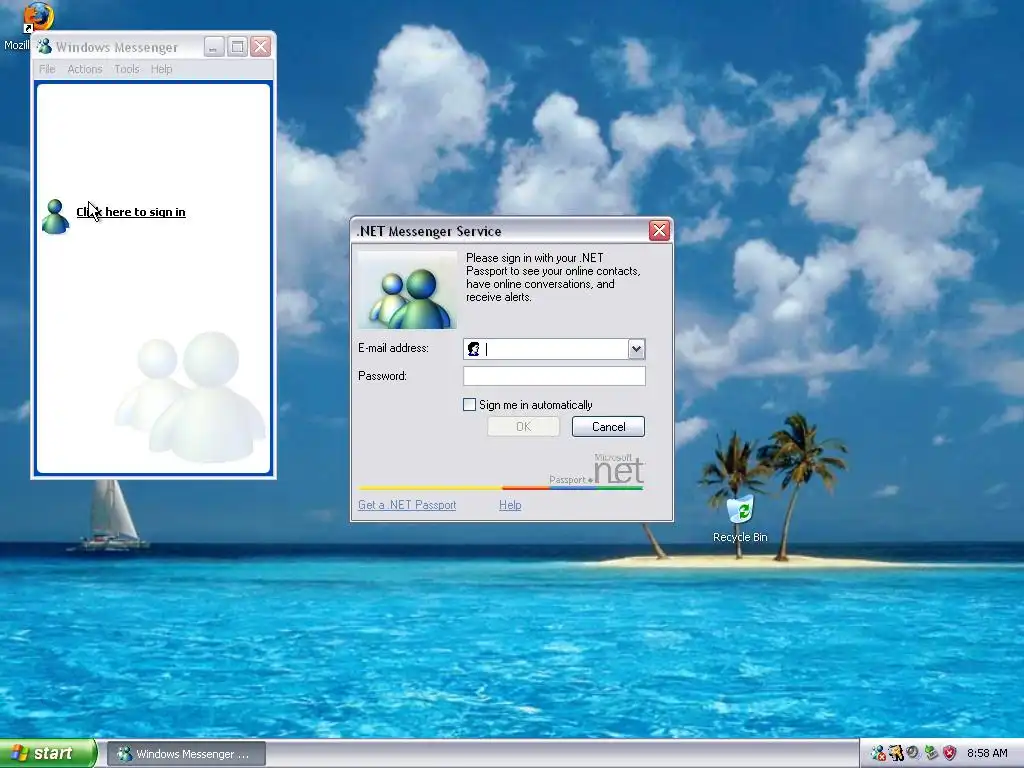
Task: Close the .NET Messenger Service dialog
Action: pyautogui.click(x=659, y=231)
